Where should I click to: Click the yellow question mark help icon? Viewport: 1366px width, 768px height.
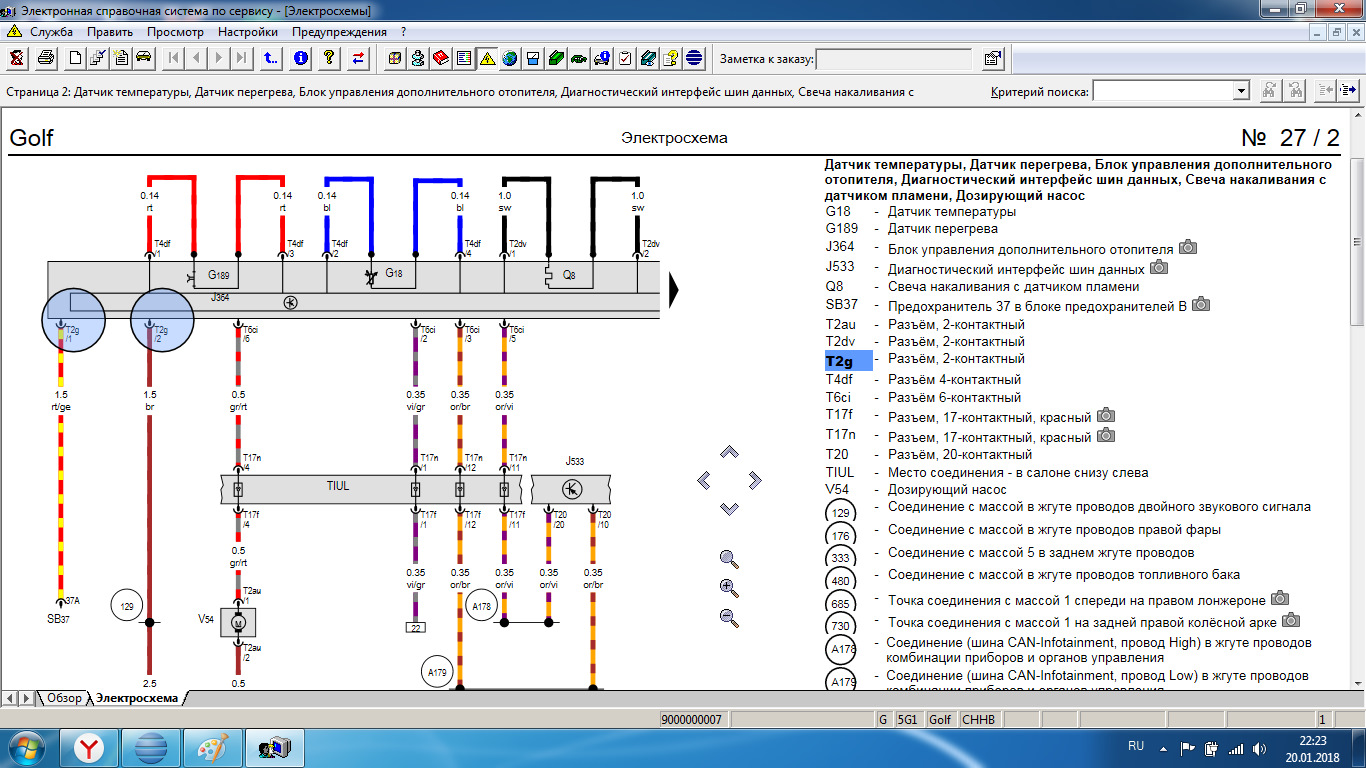[x=328, y=58]
